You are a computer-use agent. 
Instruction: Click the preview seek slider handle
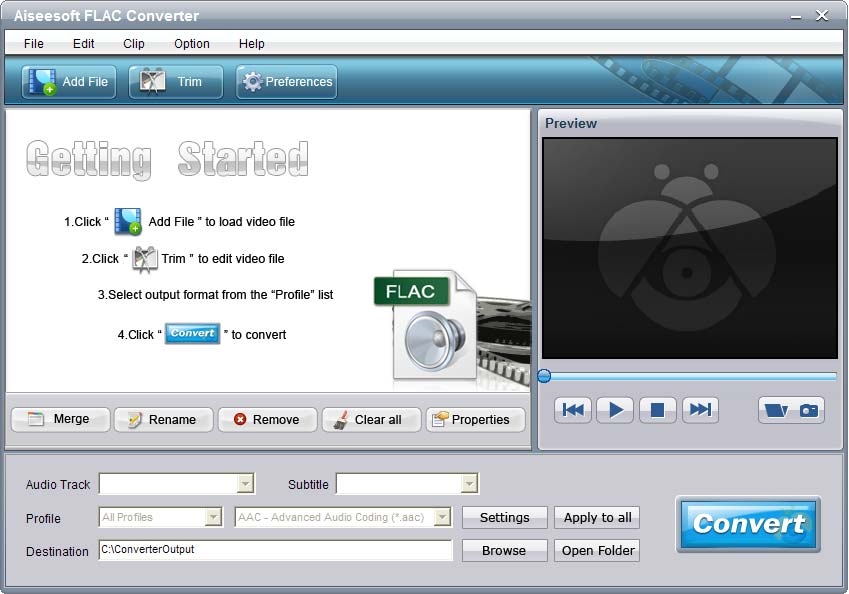coord(545,376)
